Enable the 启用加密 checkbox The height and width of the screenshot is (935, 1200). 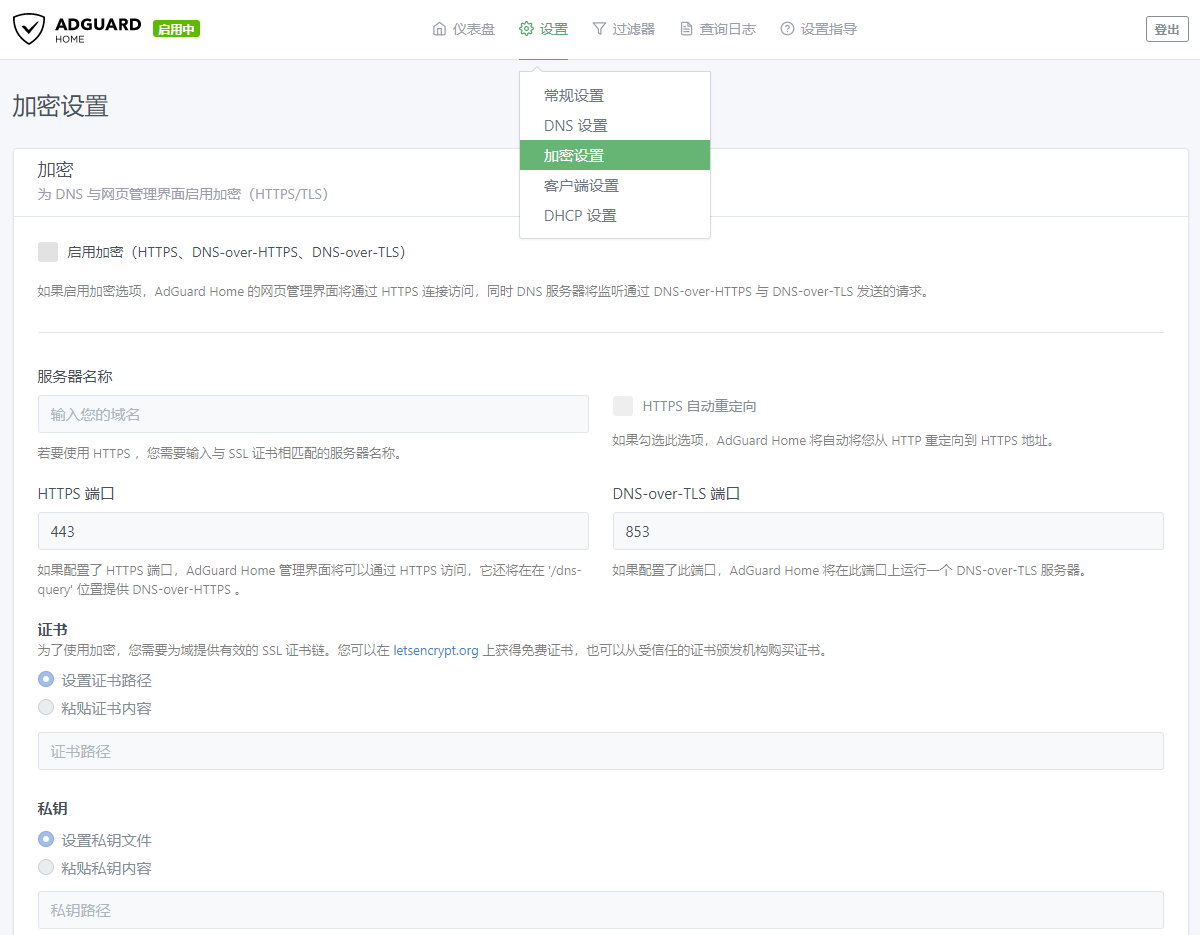click(48, 251)
